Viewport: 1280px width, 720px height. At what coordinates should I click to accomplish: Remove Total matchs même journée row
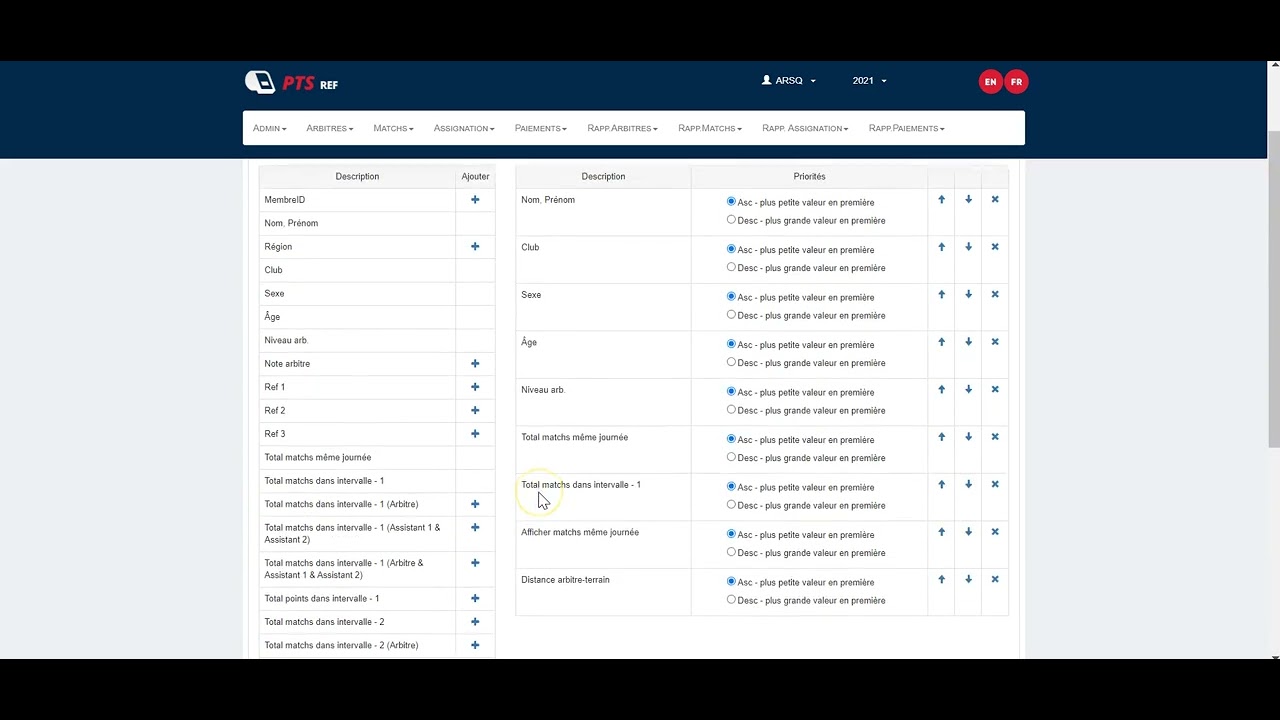coord(995,437)
